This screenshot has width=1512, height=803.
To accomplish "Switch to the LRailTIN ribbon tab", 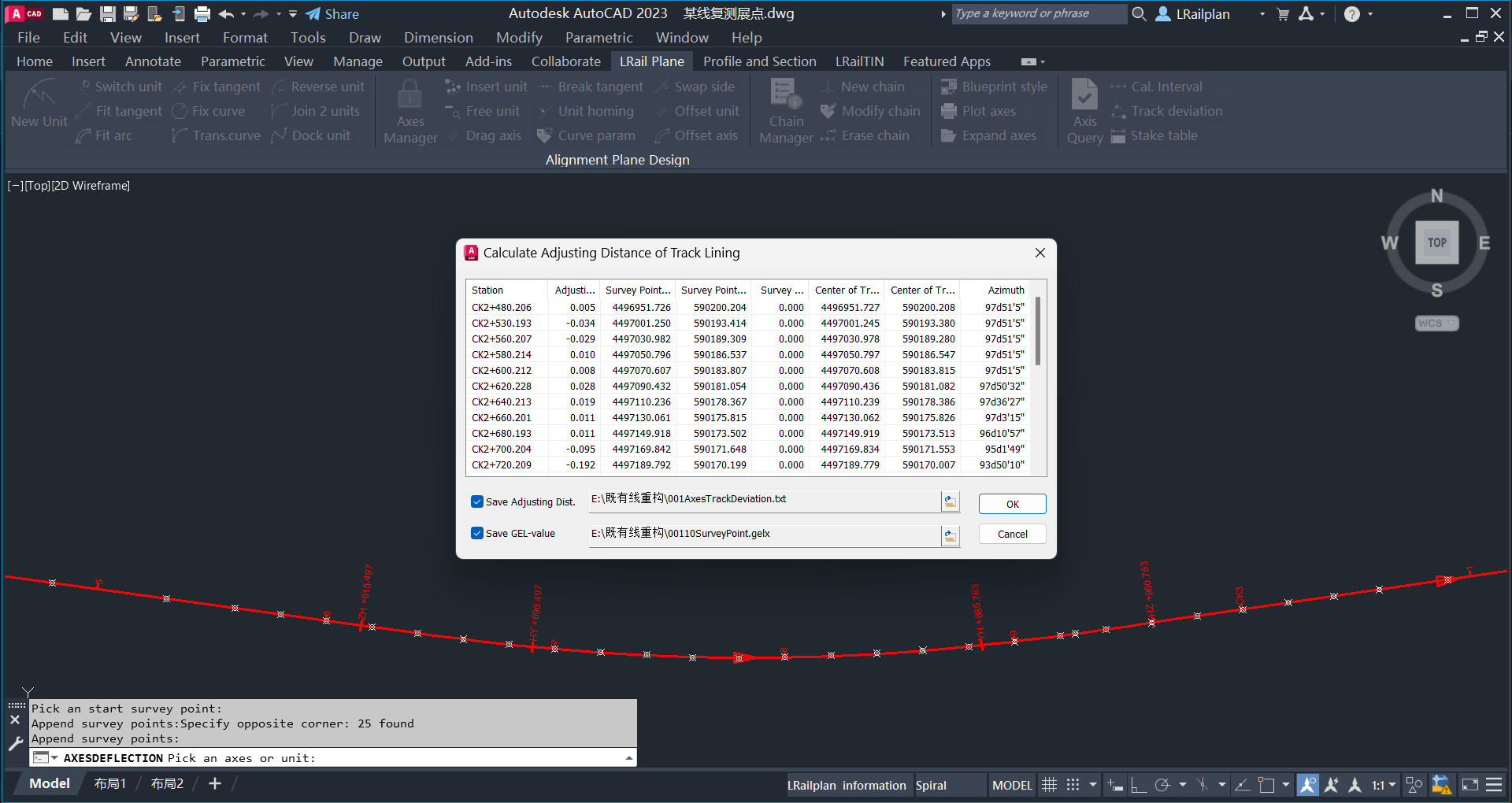I will click(859, 61).
